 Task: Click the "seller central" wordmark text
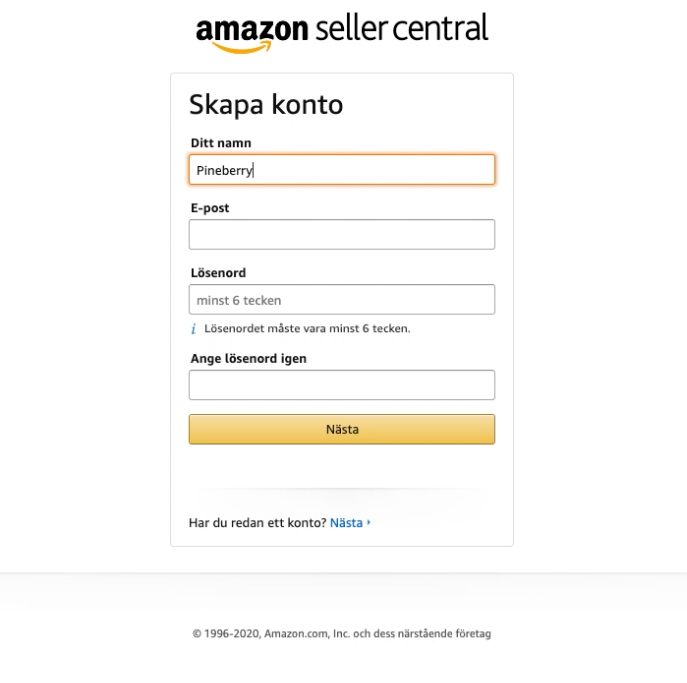point(401,28)
